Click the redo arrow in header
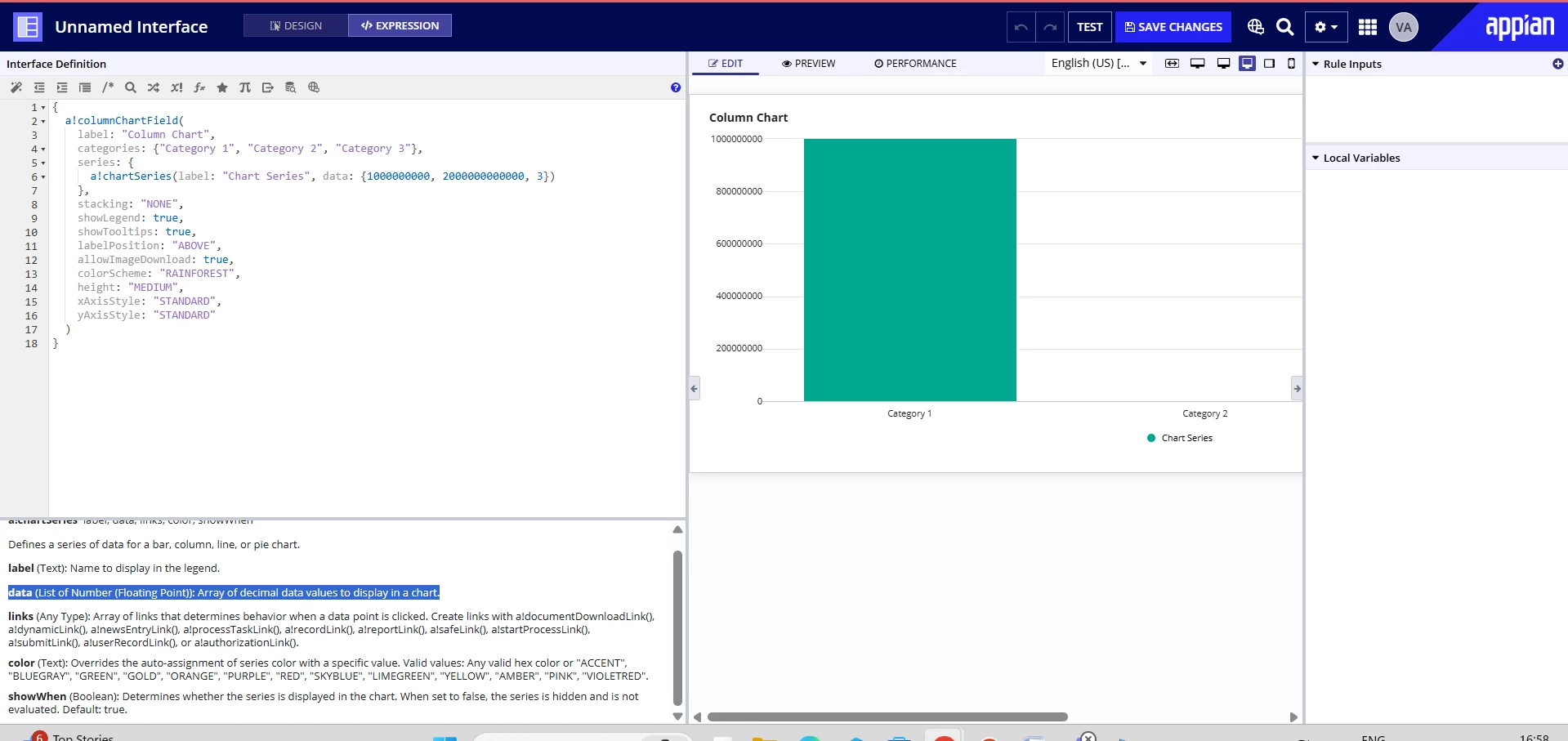The width and height of the screenshot is (1568, 741). pos(1050,27)
